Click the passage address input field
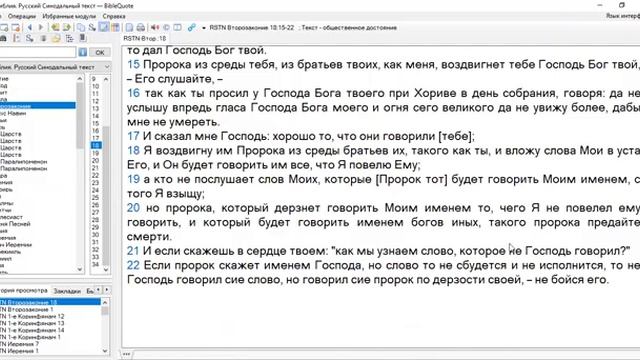The width and height of the screenshot is (640, 360). (x=38, y=52)
